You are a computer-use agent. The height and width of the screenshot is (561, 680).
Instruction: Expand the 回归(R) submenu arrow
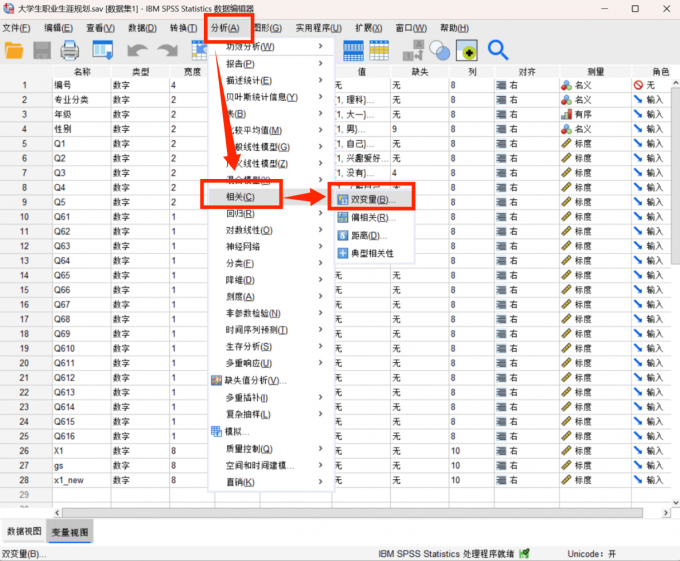click(320, 213)
